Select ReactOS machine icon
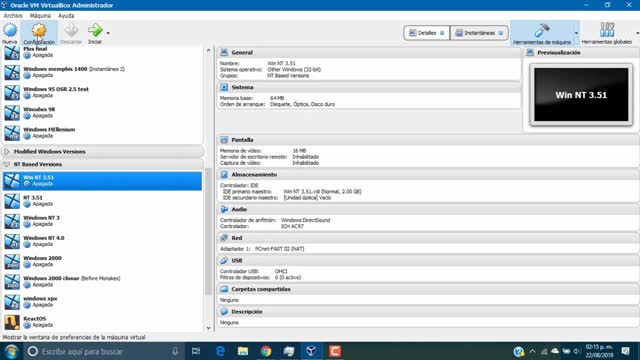The image size is (640, 360). click(12, 322)
